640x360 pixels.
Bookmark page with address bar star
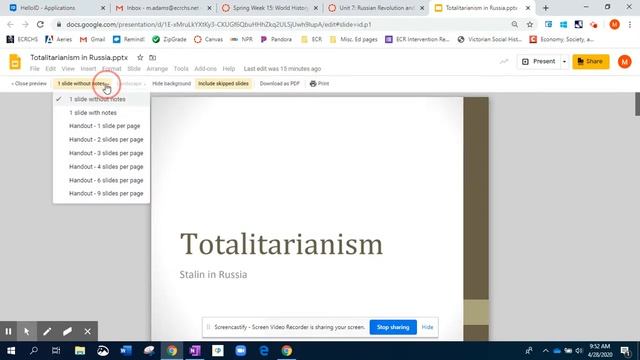pyautogui.click(x=530, y=24)
